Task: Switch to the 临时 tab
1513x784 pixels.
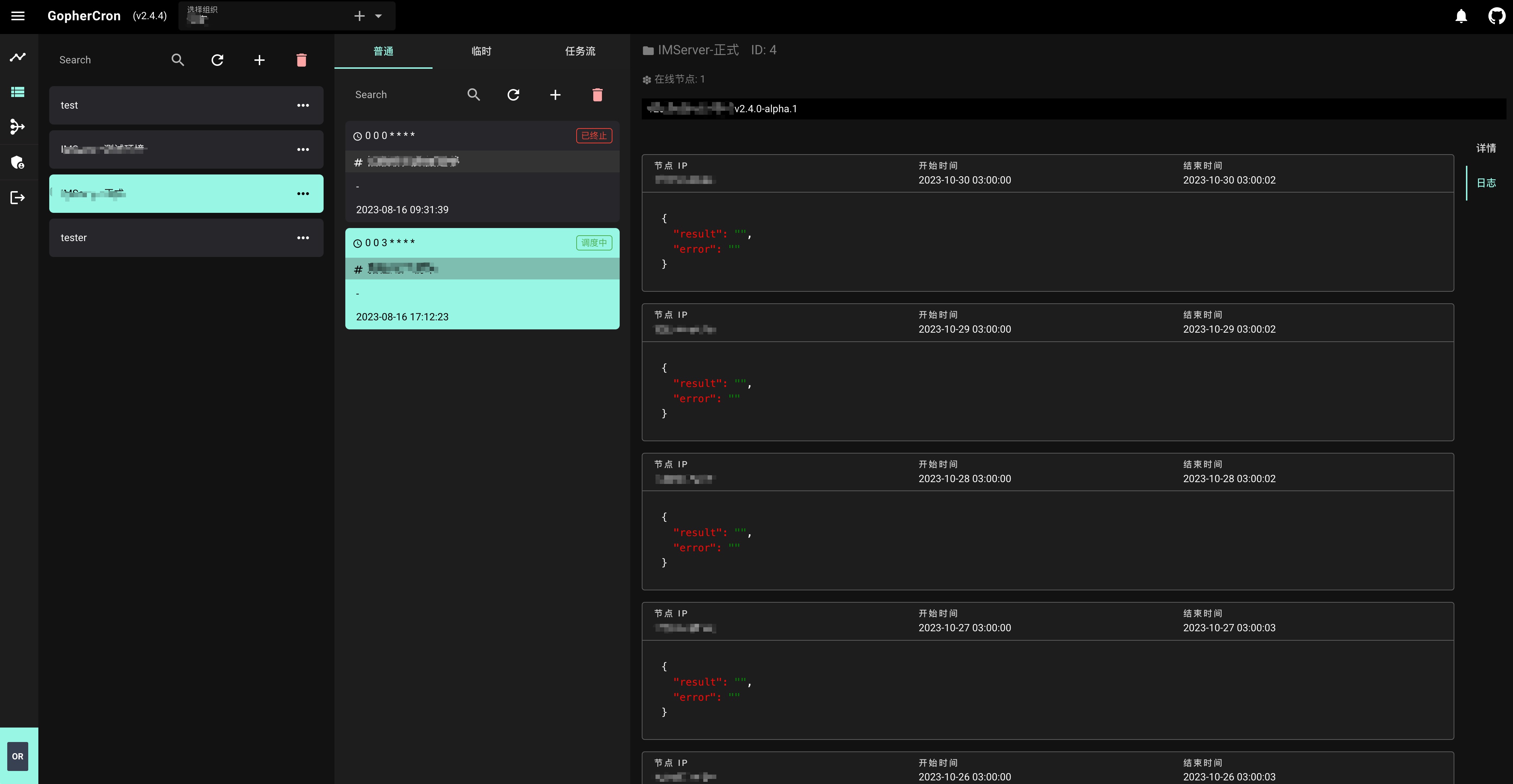Action: pos(481,51)
